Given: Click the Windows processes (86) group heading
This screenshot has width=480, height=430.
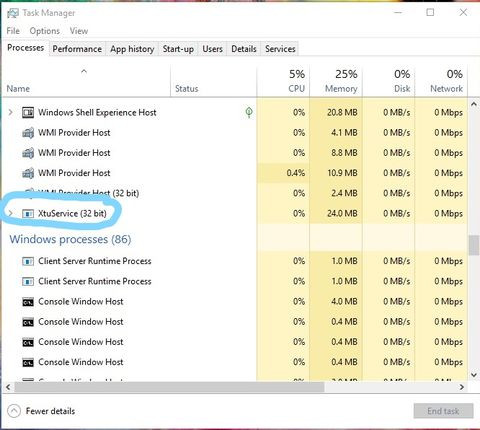Looking at the screenshot, I should [x=70, y=239].
